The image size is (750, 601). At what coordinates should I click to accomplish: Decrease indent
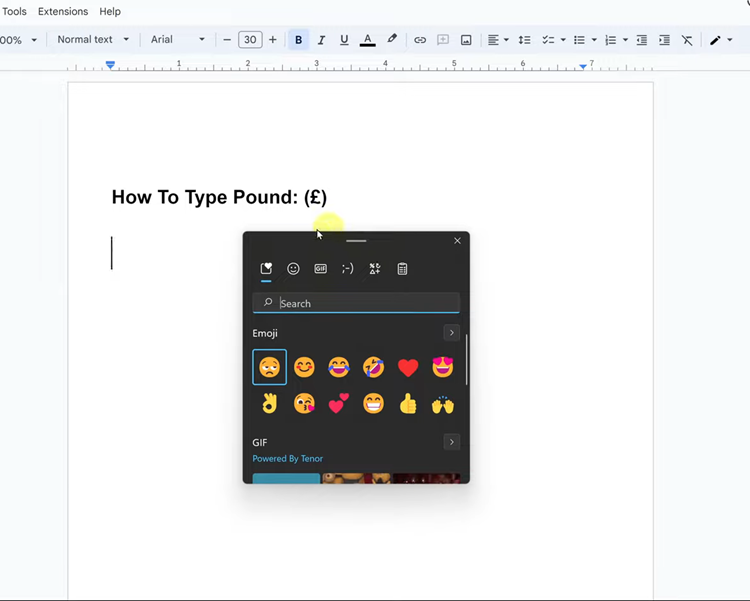pos(642,40)
